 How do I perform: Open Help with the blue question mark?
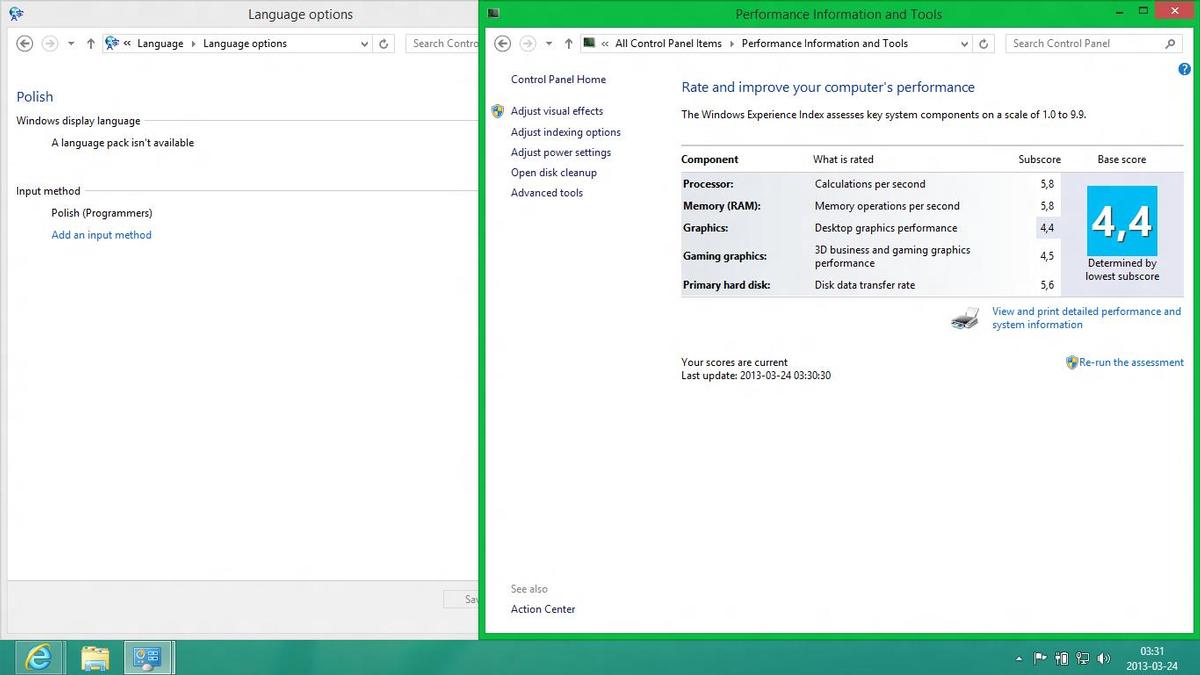click(x=1185, y=69)
